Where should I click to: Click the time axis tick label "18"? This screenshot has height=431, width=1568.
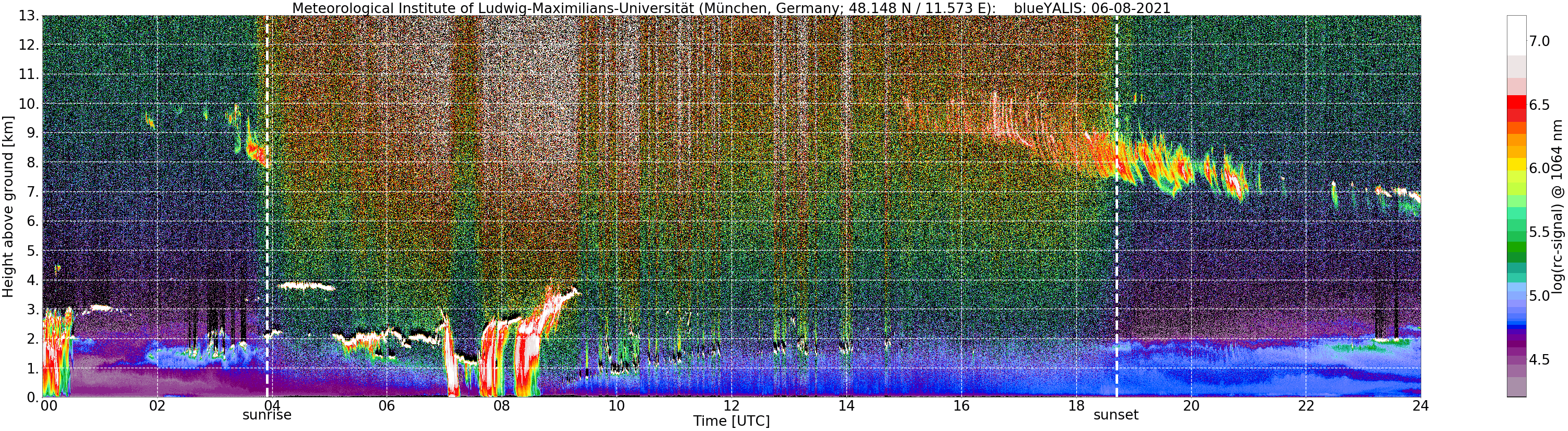[1076, 406]
